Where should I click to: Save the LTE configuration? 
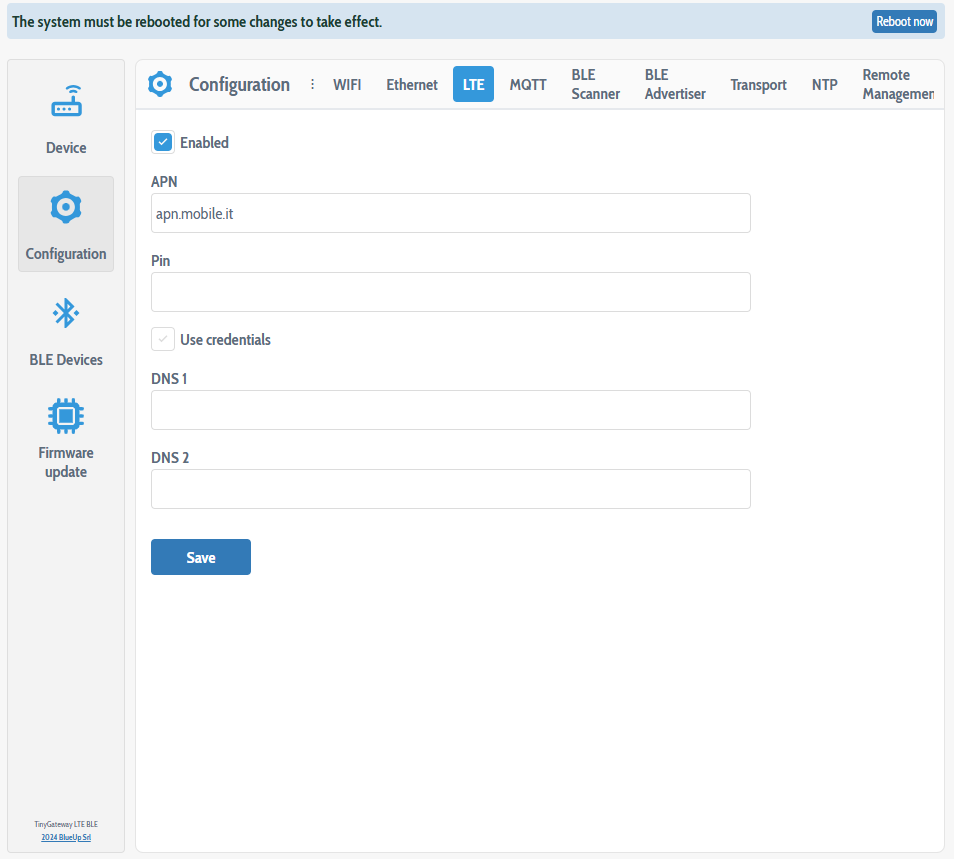(201, 557)
